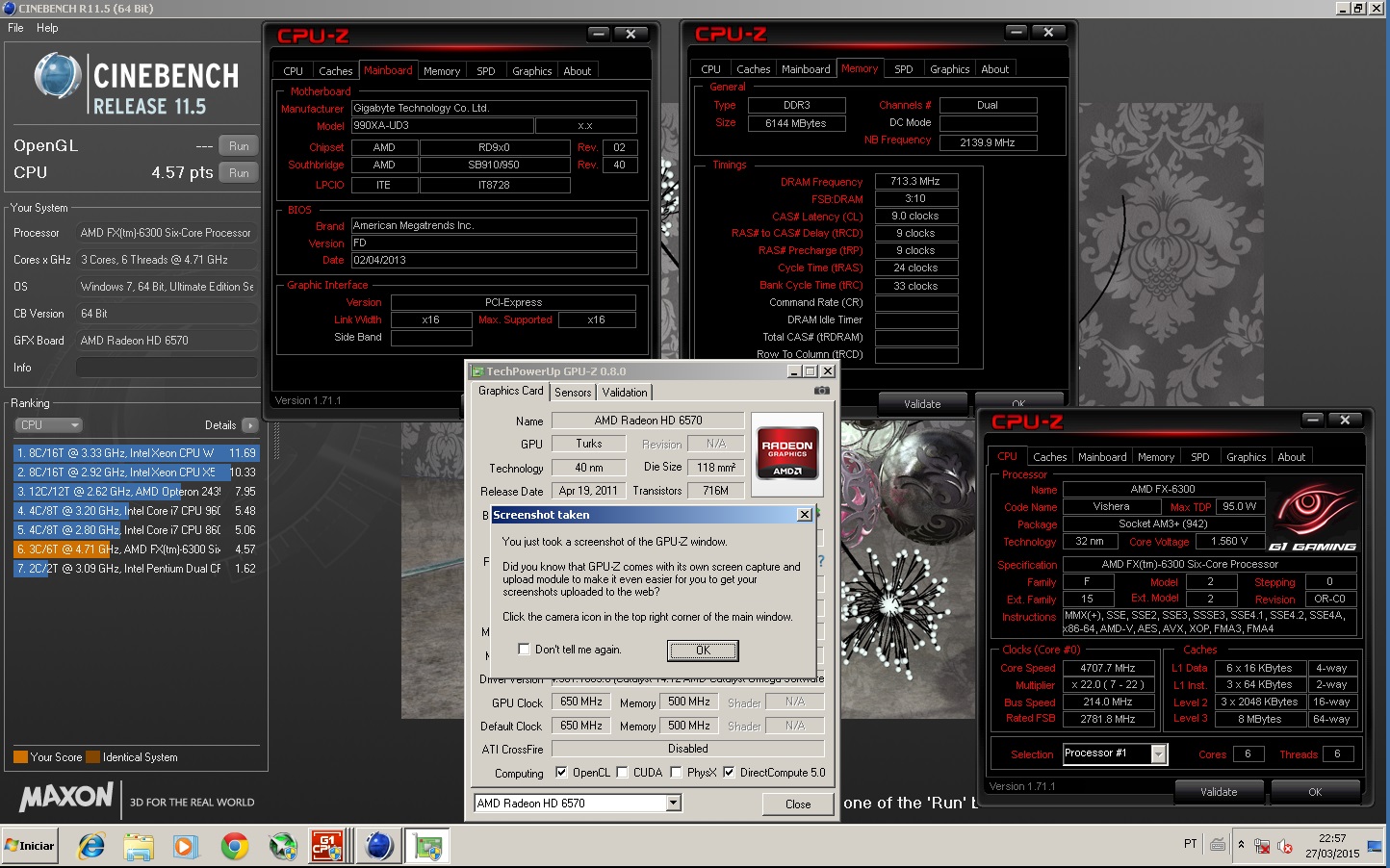Click the 990XA-UD3 model field

tap(442, 126)
